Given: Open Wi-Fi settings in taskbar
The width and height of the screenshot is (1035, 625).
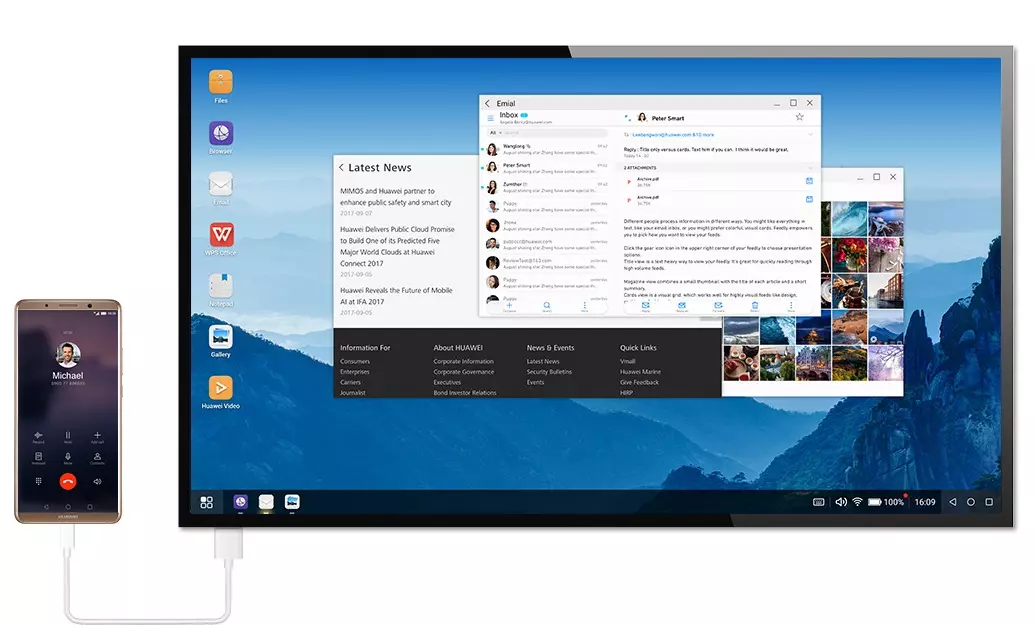Looking at the screenshot, I should [857, 502].
